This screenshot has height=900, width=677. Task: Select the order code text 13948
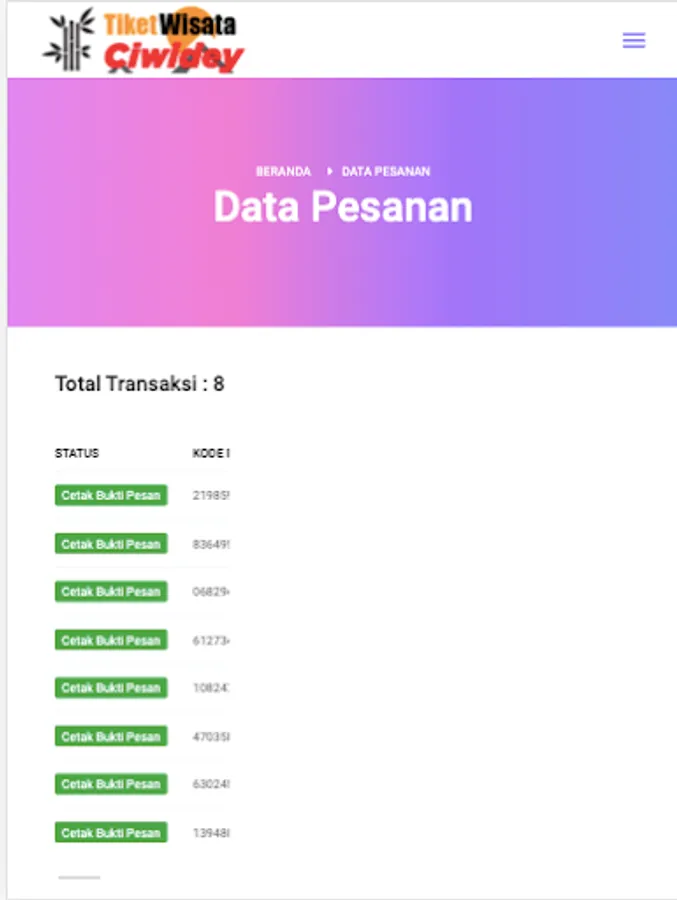point(210,832)
